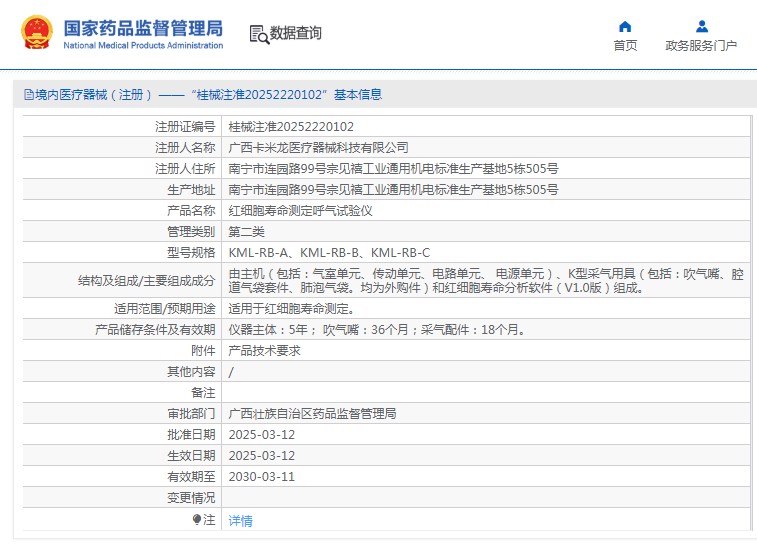Click the national emblem logo
The width and height of the screenshot is (757, 548).
tap(37, 33)
